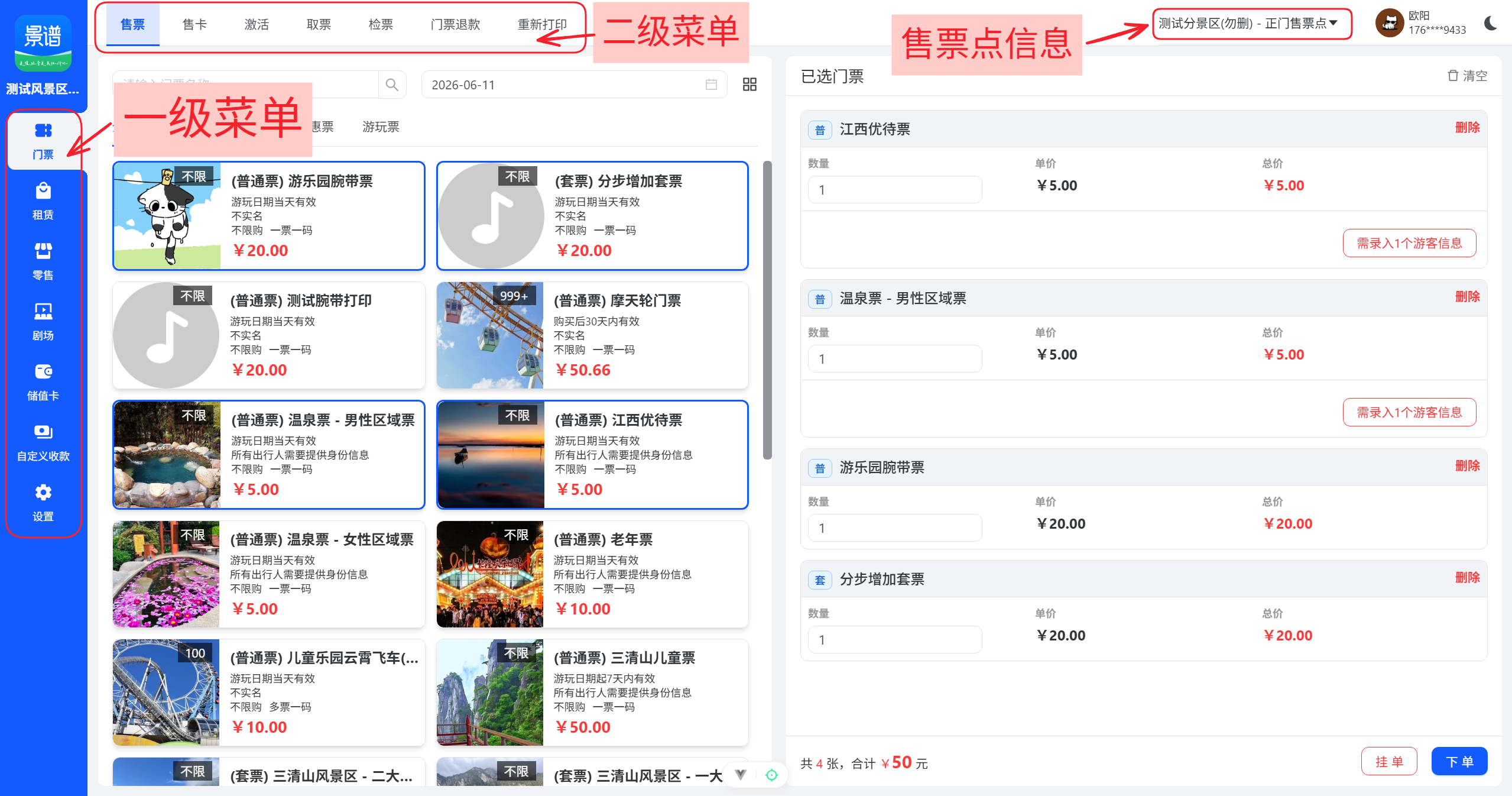Switch to the 取票 tab
1512x796 pixels.
[x=319, y=24]
